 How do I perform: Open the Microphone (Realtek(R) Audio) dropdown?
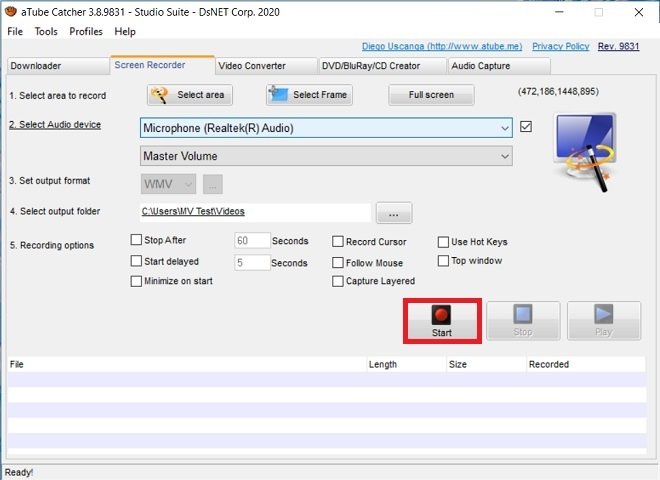[326, 128]
